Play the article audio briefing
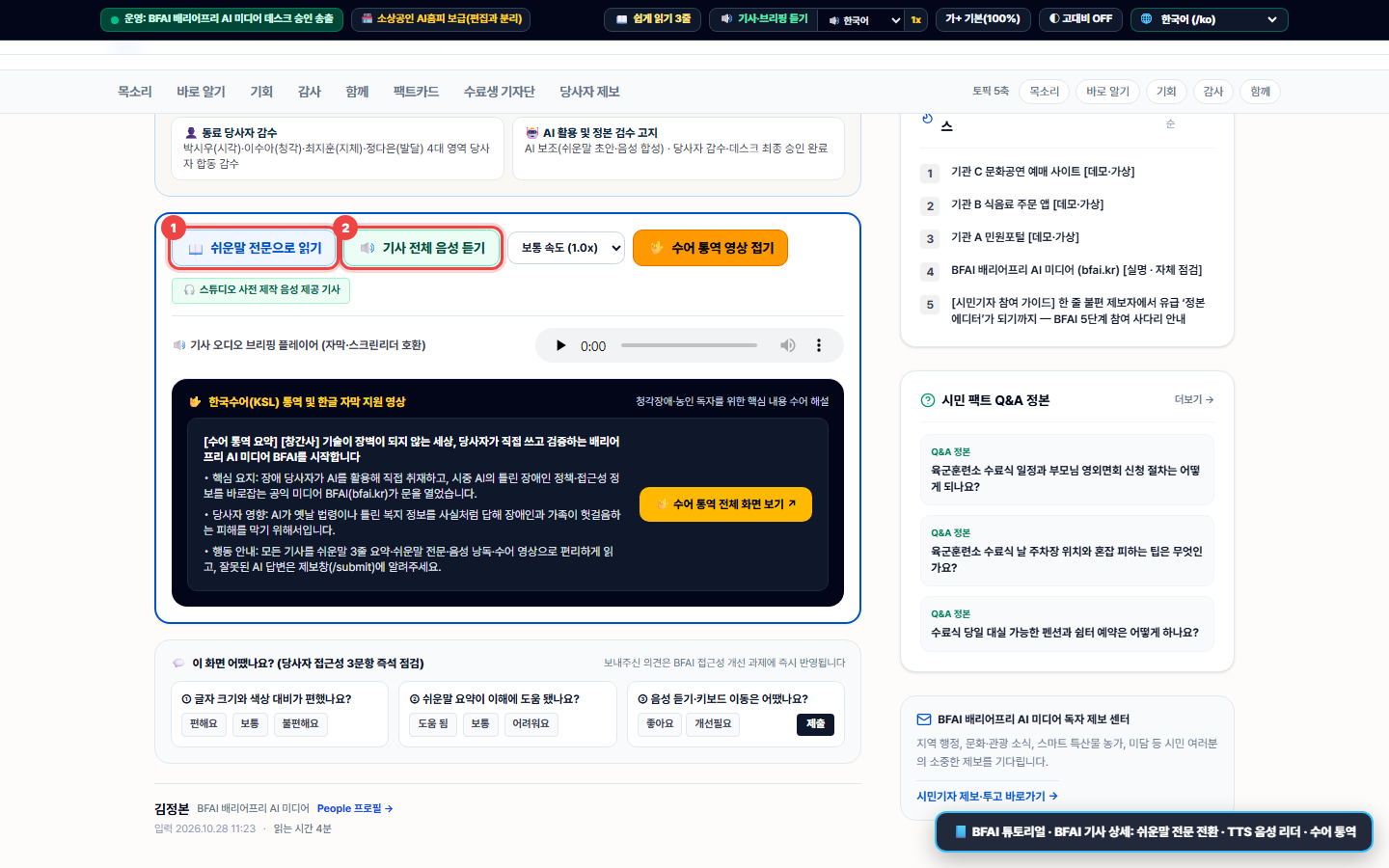This screenshot has height=868, width=1389. point(560,345)
